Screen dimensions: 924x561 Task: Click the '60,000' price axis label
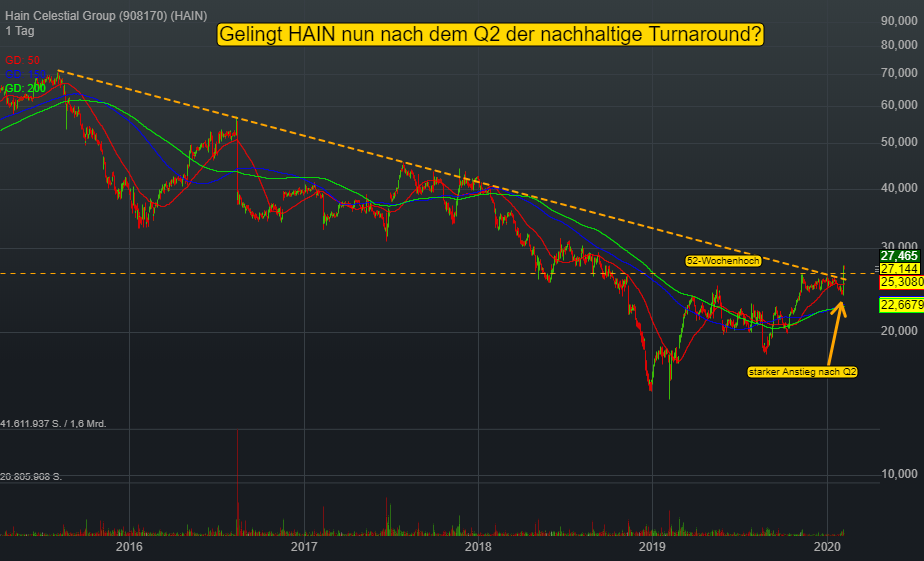pyautogui.click(x=899, y=105)
